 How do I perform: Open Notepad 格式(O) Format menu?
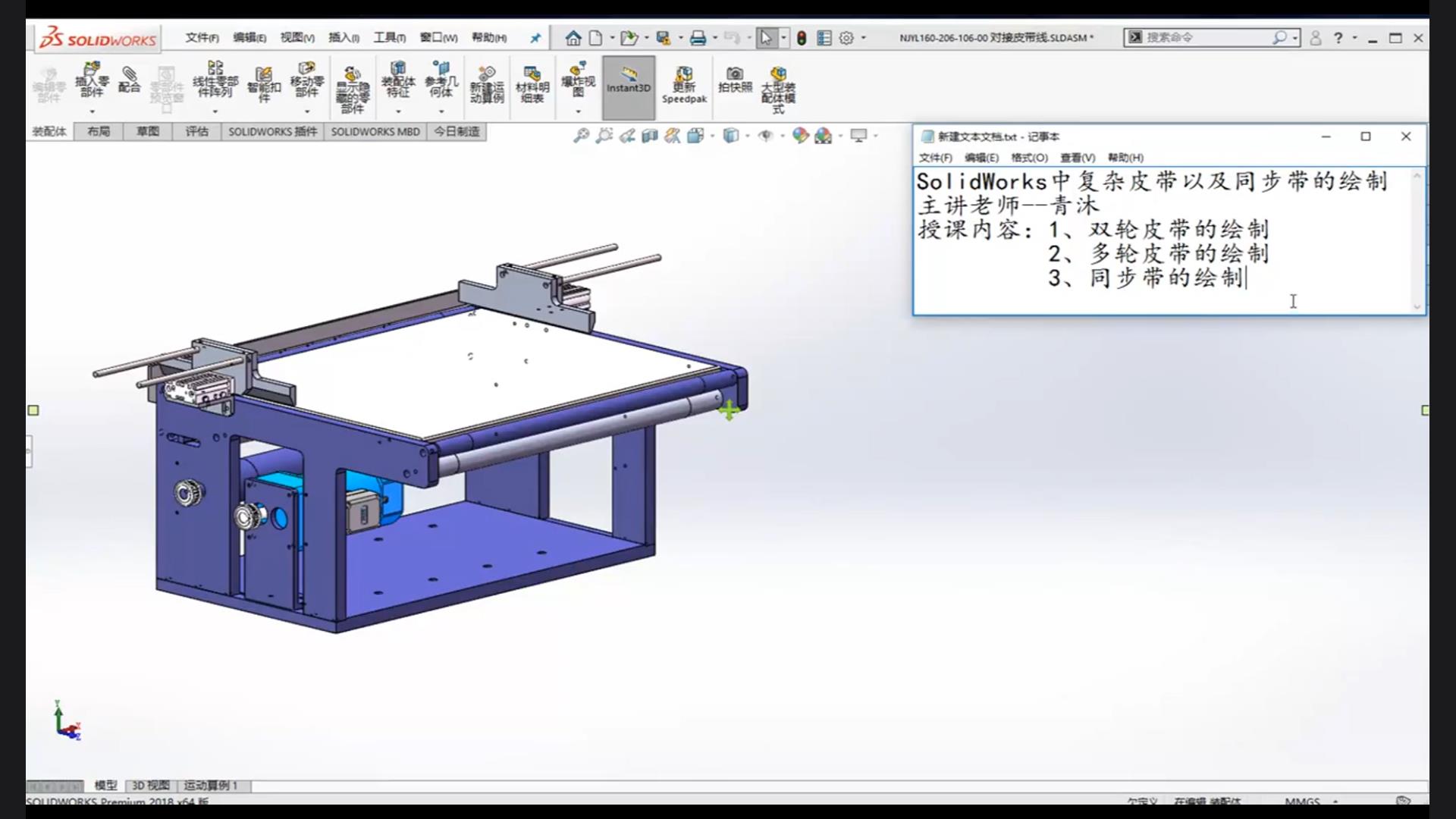coord(1029,158)
